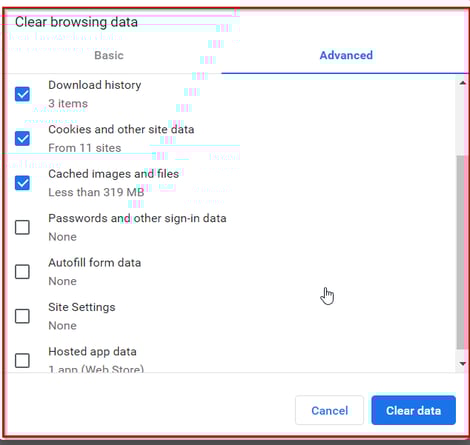Click the scrollbar up arrow
The width and height of the screenshot is (470, 445).
point(462,83)
